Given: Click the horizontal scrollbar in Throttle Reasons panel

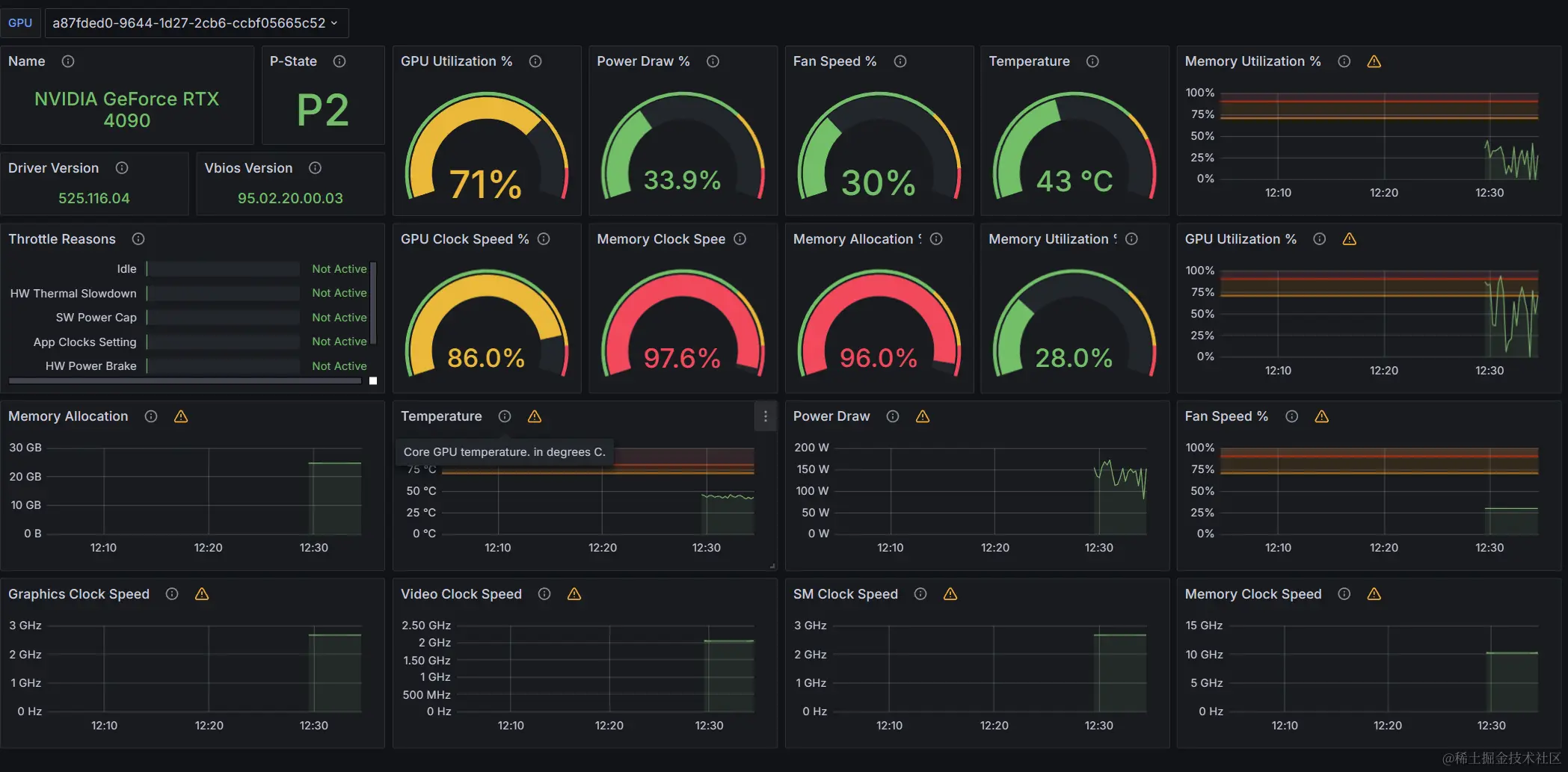Looking at the screenshot, I should coord(185,381).
